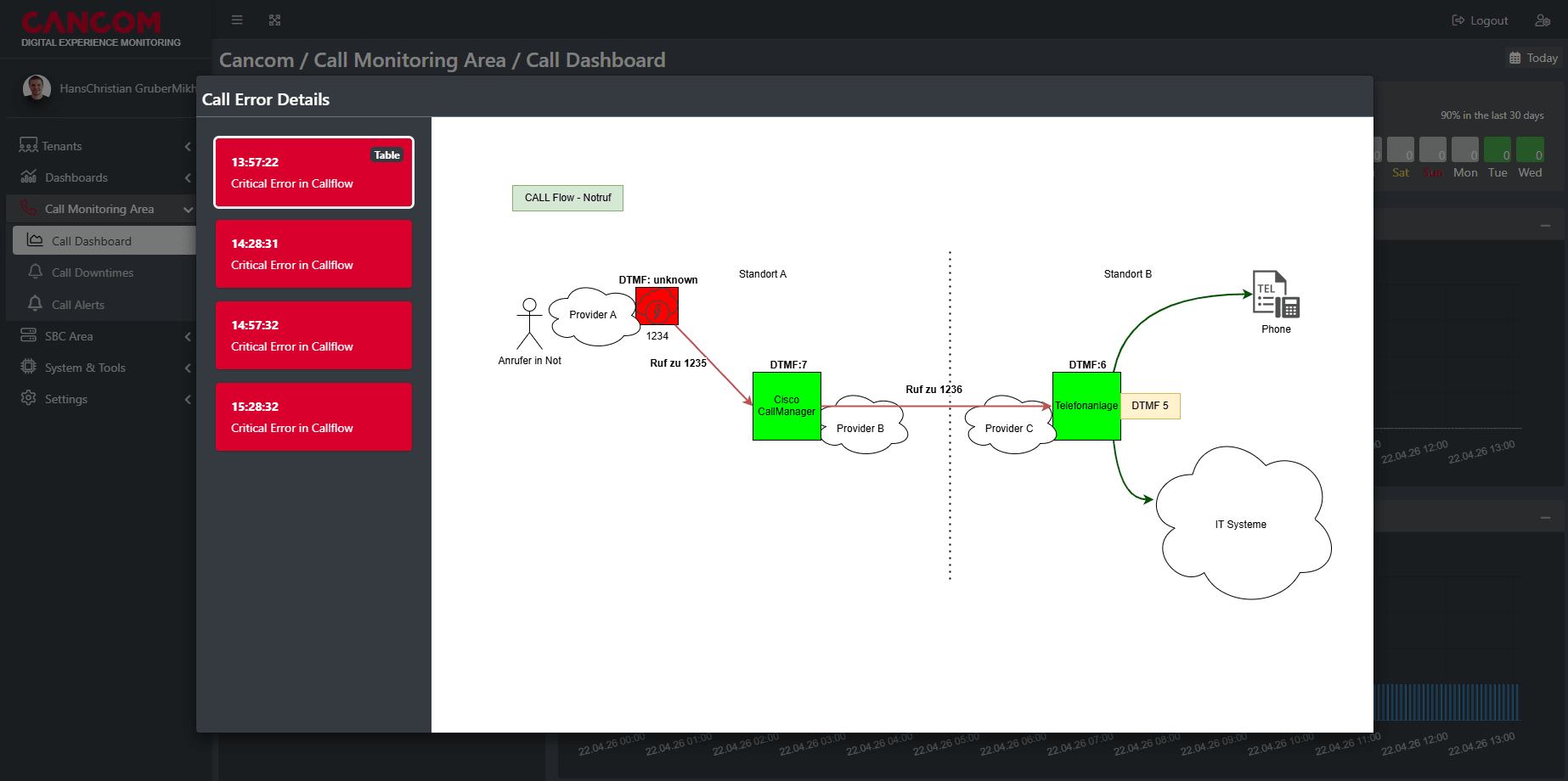Select the 14:57:32 critical error card
The width and height of the screenshot is (1568, 781).
(313, 335)
